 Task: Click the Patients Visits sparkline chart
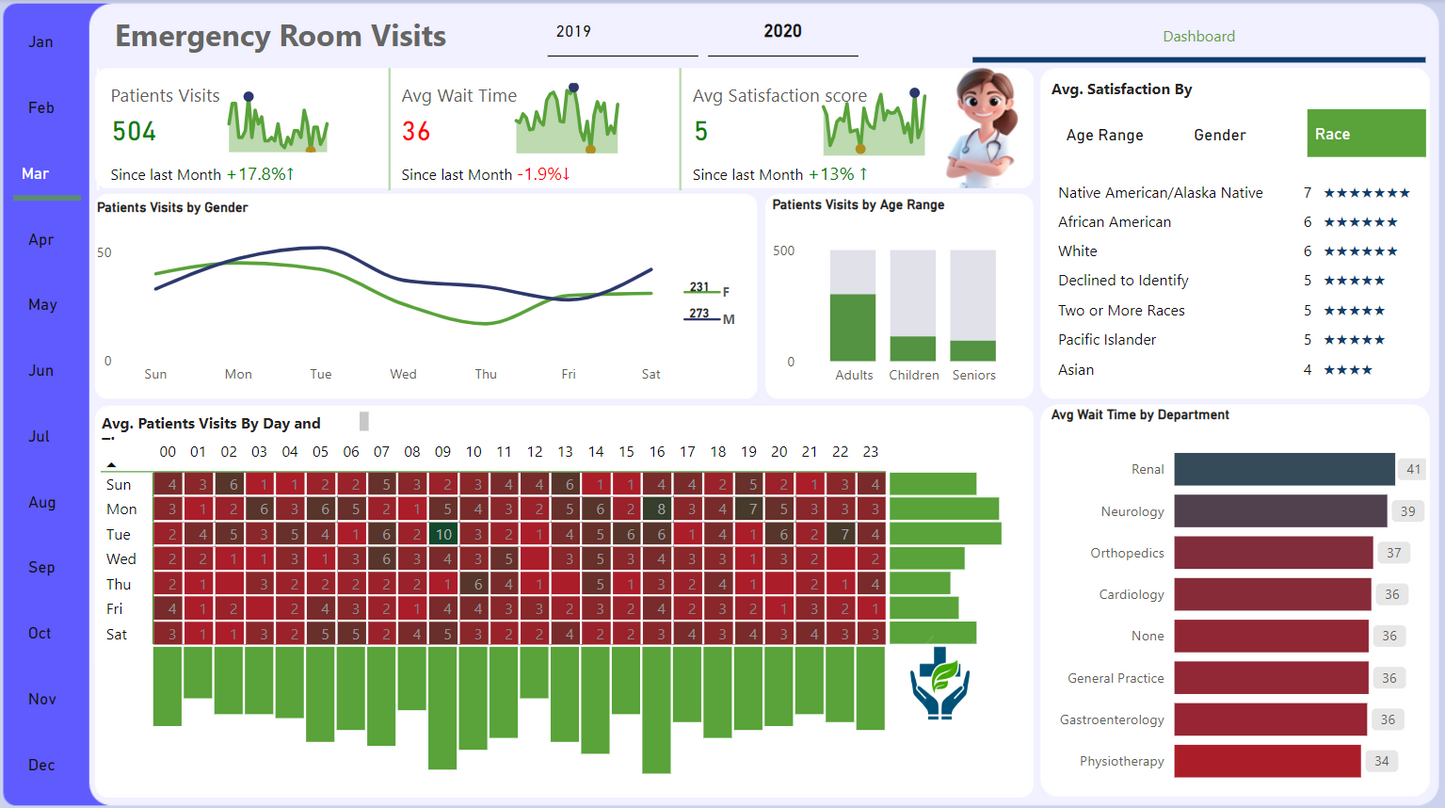(x=278, y=124)
